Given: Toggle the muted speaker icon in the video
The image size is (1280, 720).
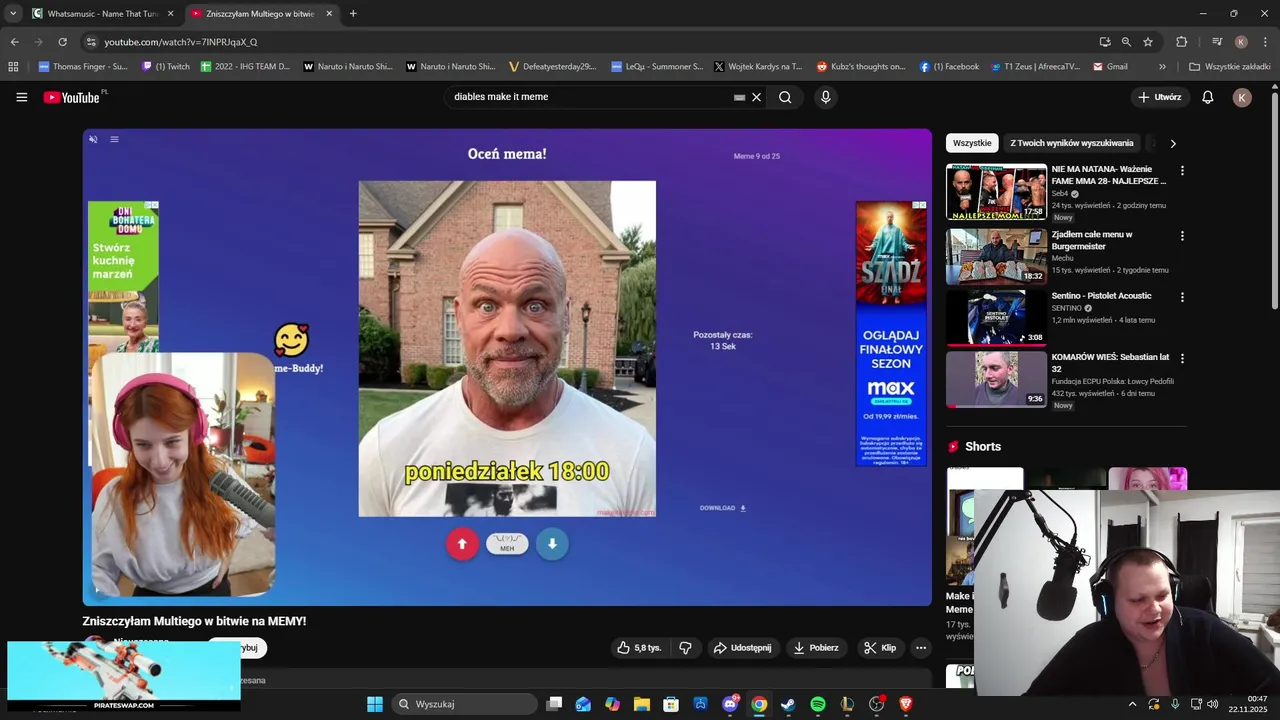Looking at the screenshot, I should pyautogui.click(x=93, y=139).
